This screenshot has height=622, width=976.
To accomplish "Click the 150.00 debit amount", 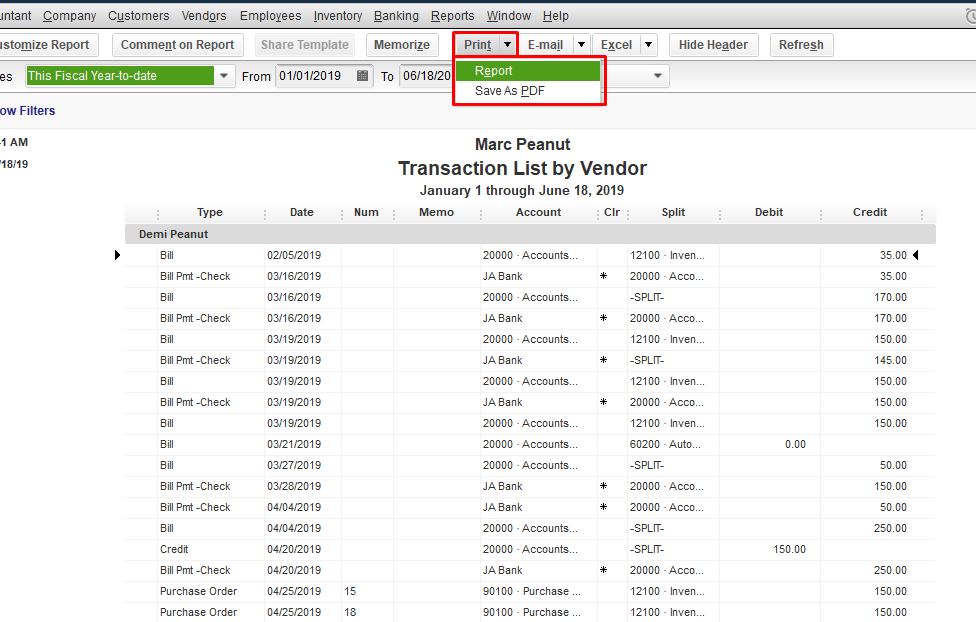I will pyautogui.click(x=789, y=549).
